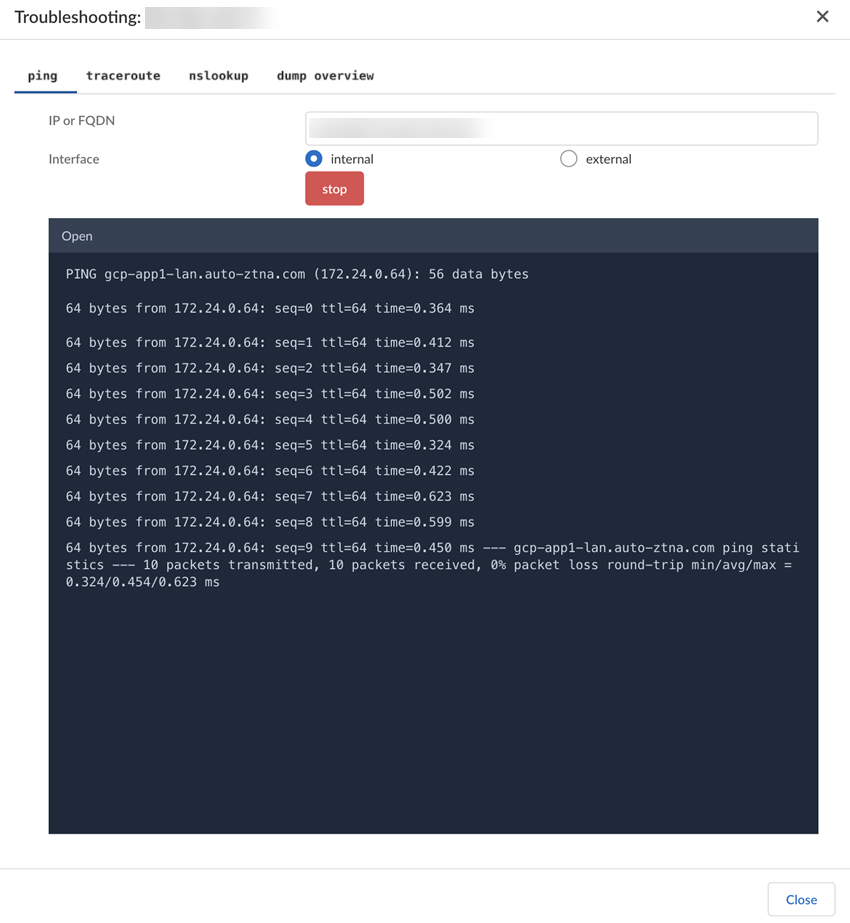Select the ping tab
The width and height of the screenshot is (850, 923).
pos(43,75)
